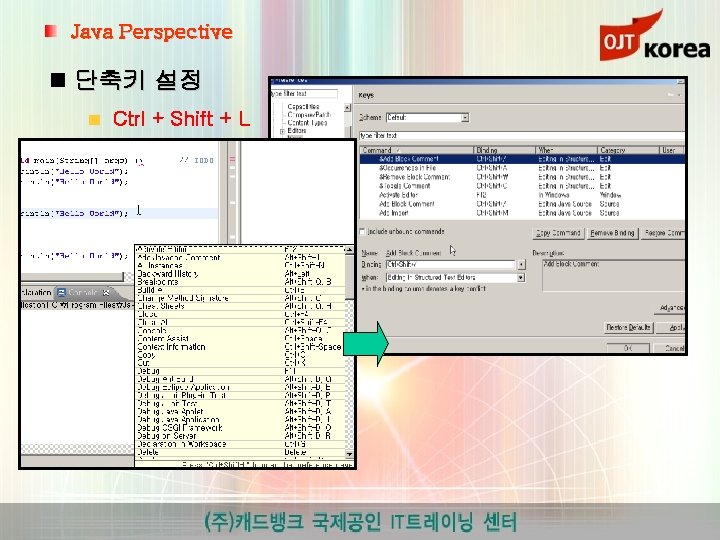Click the When column header
This screenshot has width=720, height=540.
pos(567,150)
